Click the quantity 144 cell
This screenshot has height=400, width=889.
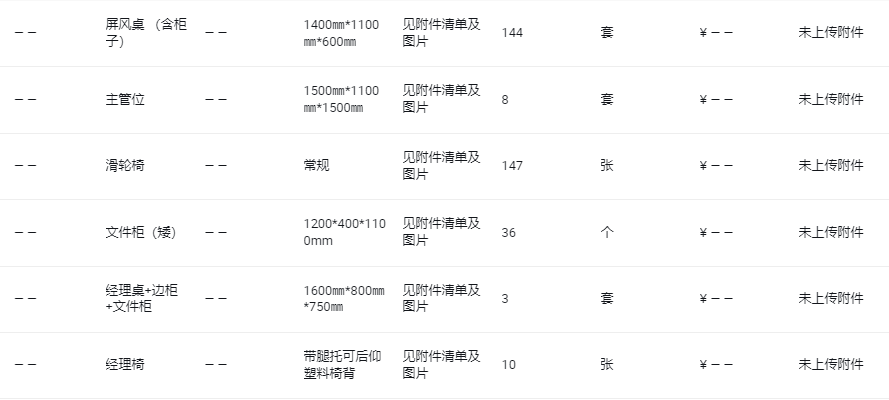(x=512, y=33)
